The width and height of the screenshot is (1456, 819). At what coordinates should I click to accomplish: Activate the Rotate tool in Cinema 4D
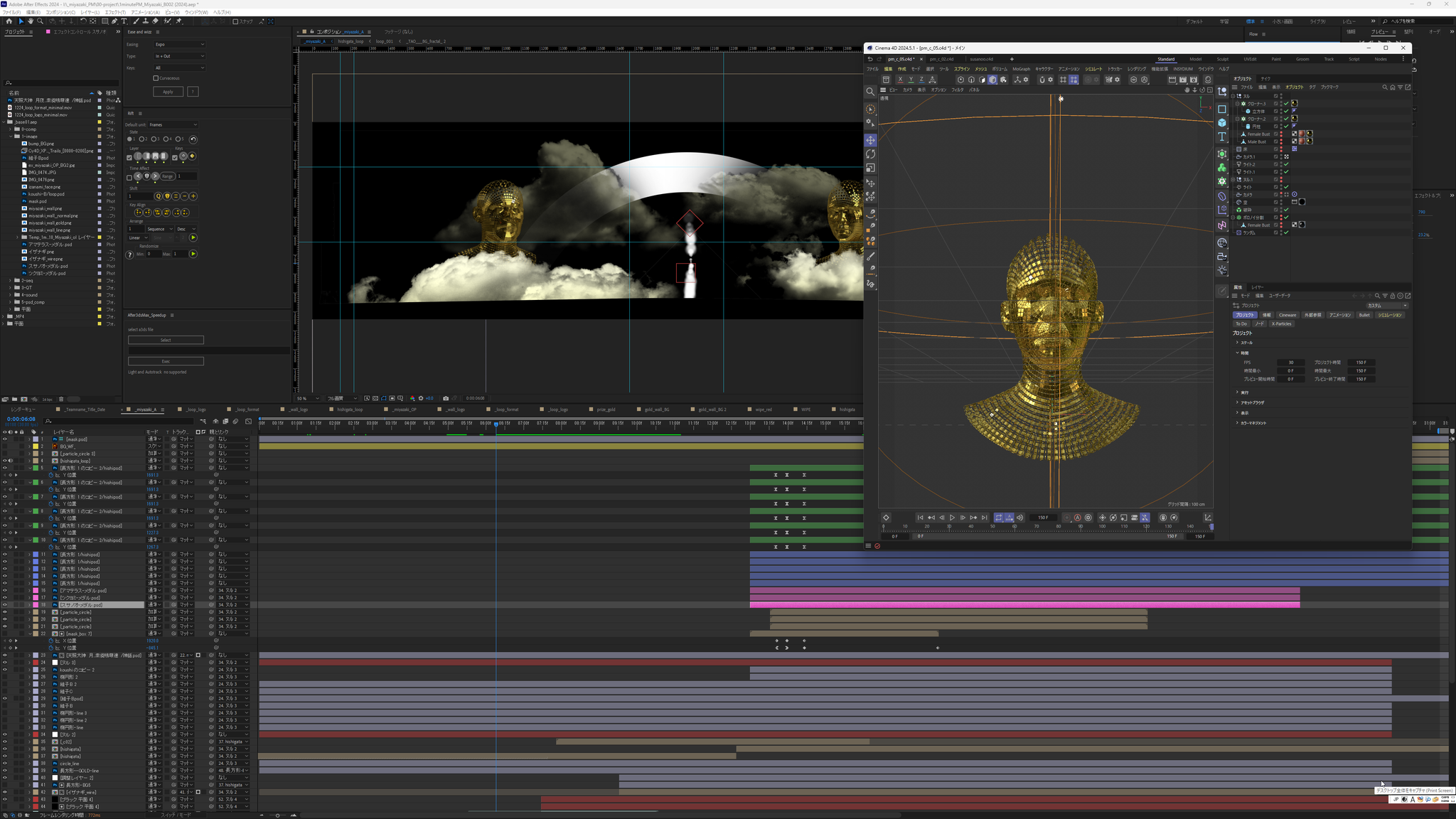870,154
